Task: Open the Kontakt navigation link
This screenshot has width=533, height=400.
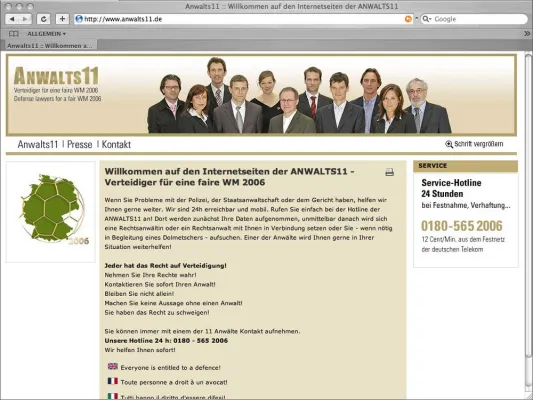Action: coord(116,144)
